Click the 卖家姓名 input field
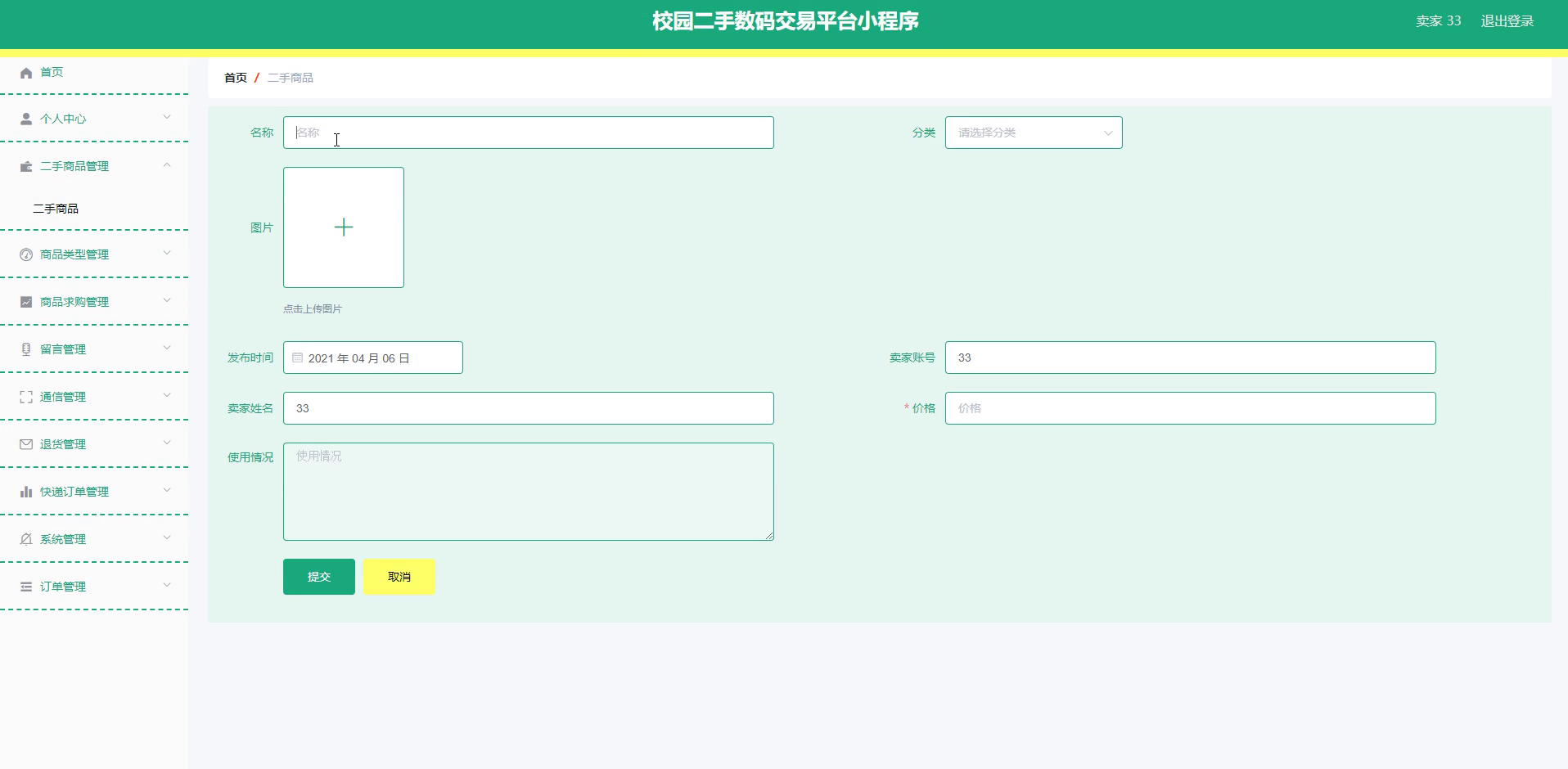Viewport: 1568px width, 769px height. coord(529,408)
